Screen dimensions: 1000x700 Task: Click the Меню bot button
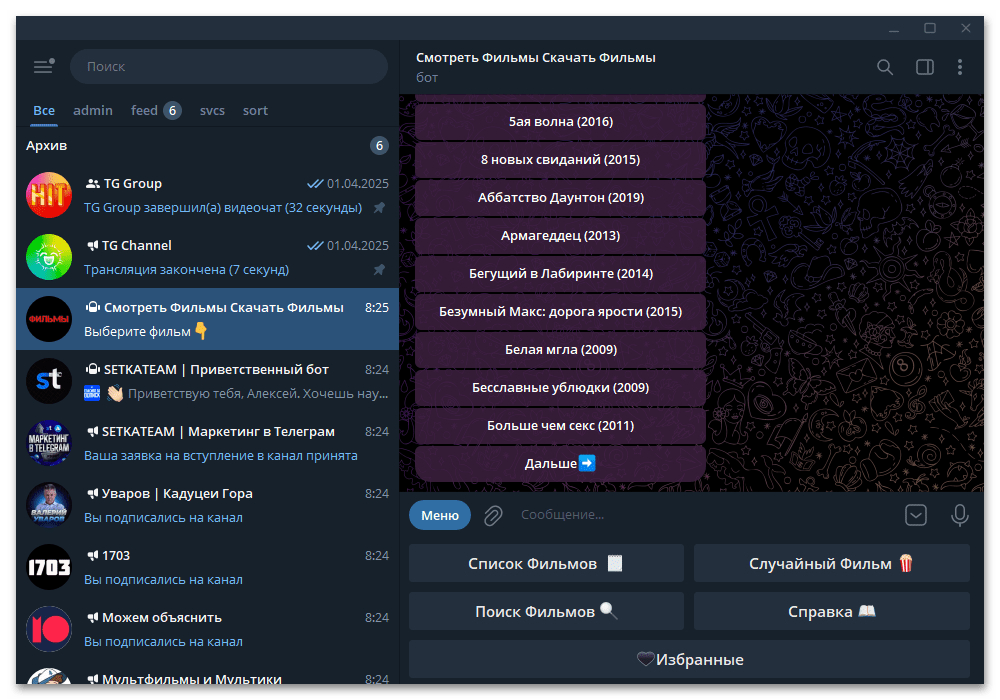click(x=440, y=515)
